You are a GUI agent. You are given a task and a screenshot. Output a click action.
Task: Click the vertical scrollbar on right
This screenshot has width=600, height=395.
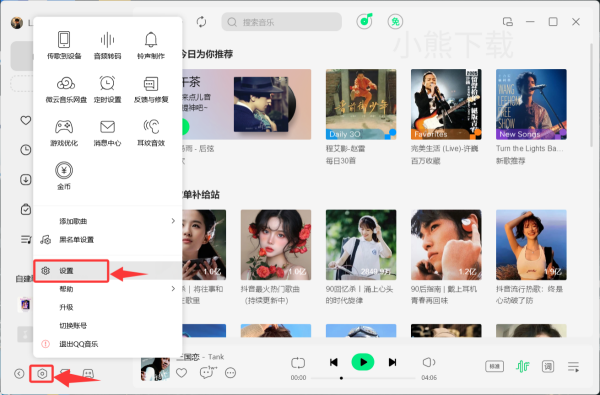[x=592, y=95]
